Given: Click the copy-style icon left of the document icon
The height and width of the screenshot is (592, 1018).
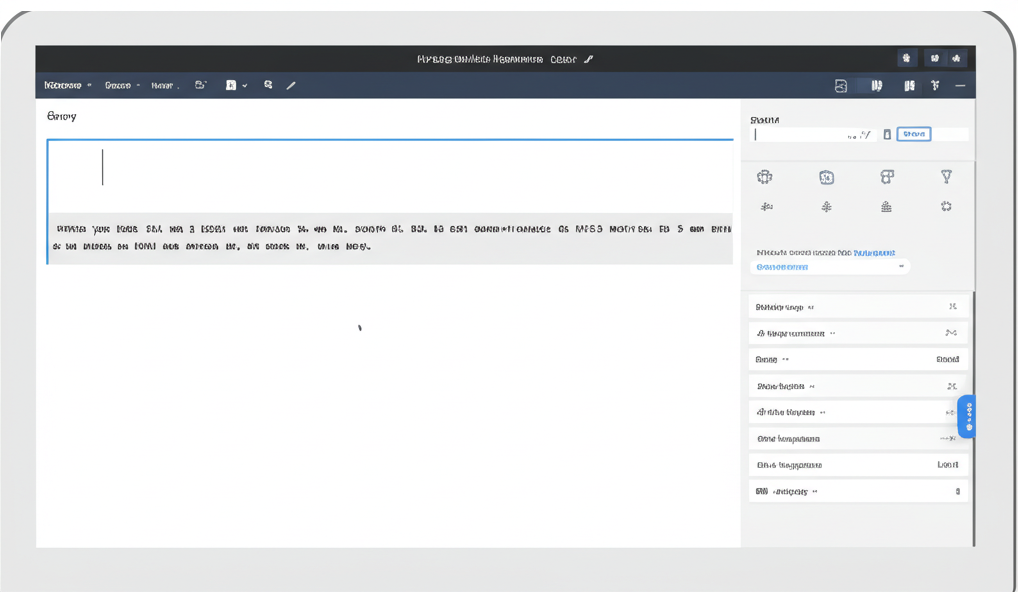Looking at the screenshot, I should point(200,86).
